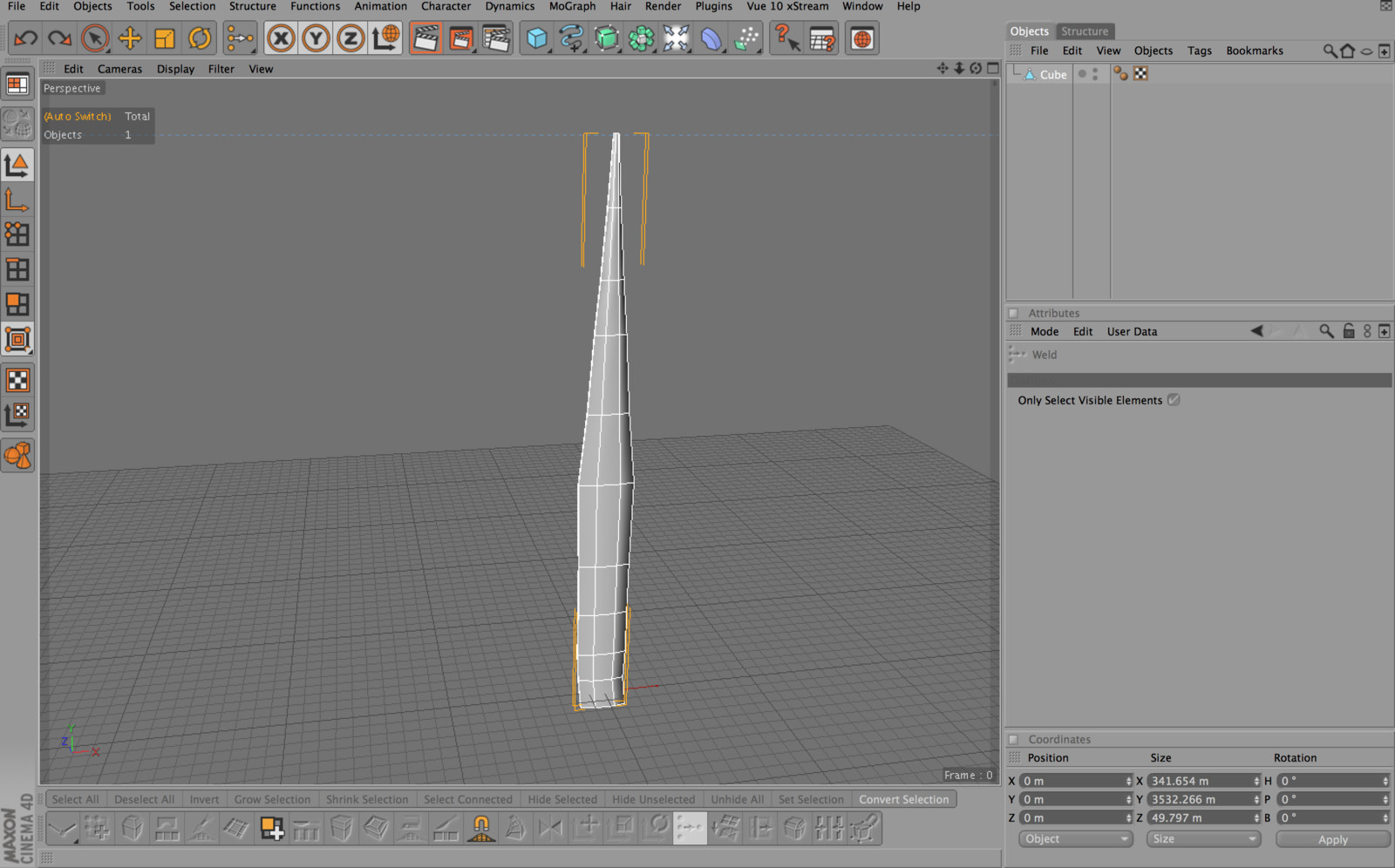Select the Scale tool
Image resolution: width=1395 pixels, height=868 pixels.
point(165,38)
